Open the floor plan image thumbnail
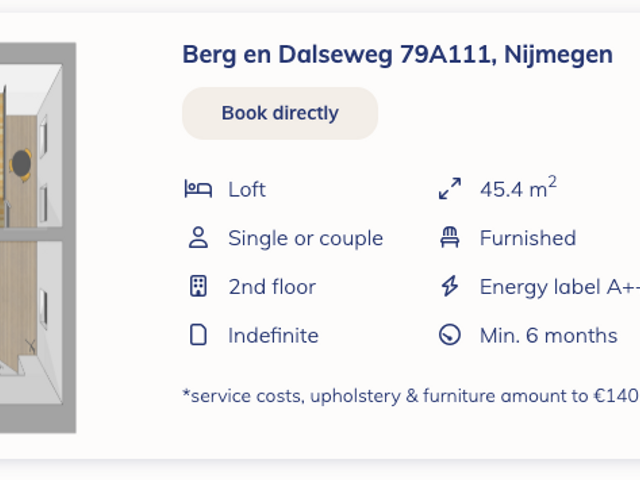 38,238
